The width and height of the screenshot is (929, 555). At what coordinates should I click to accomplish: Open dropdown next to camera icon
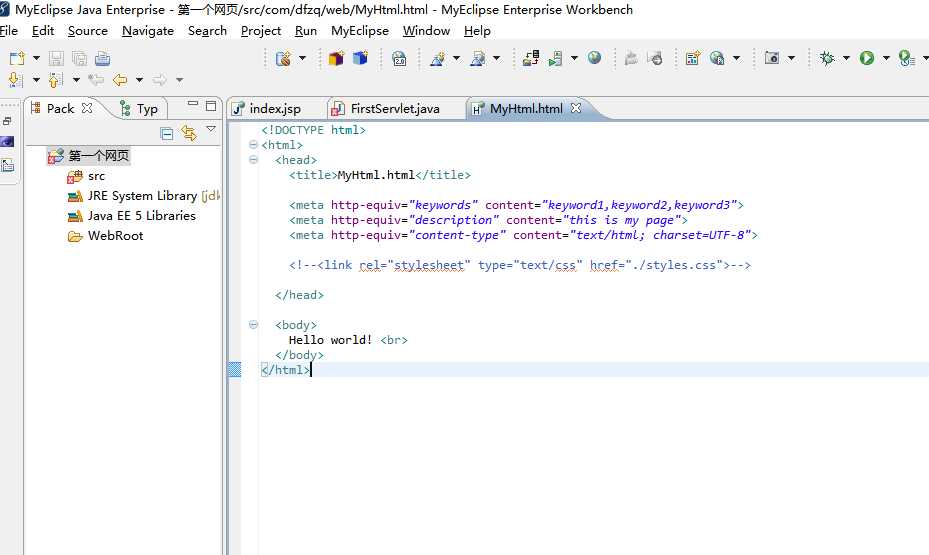(x=791, y=58)
